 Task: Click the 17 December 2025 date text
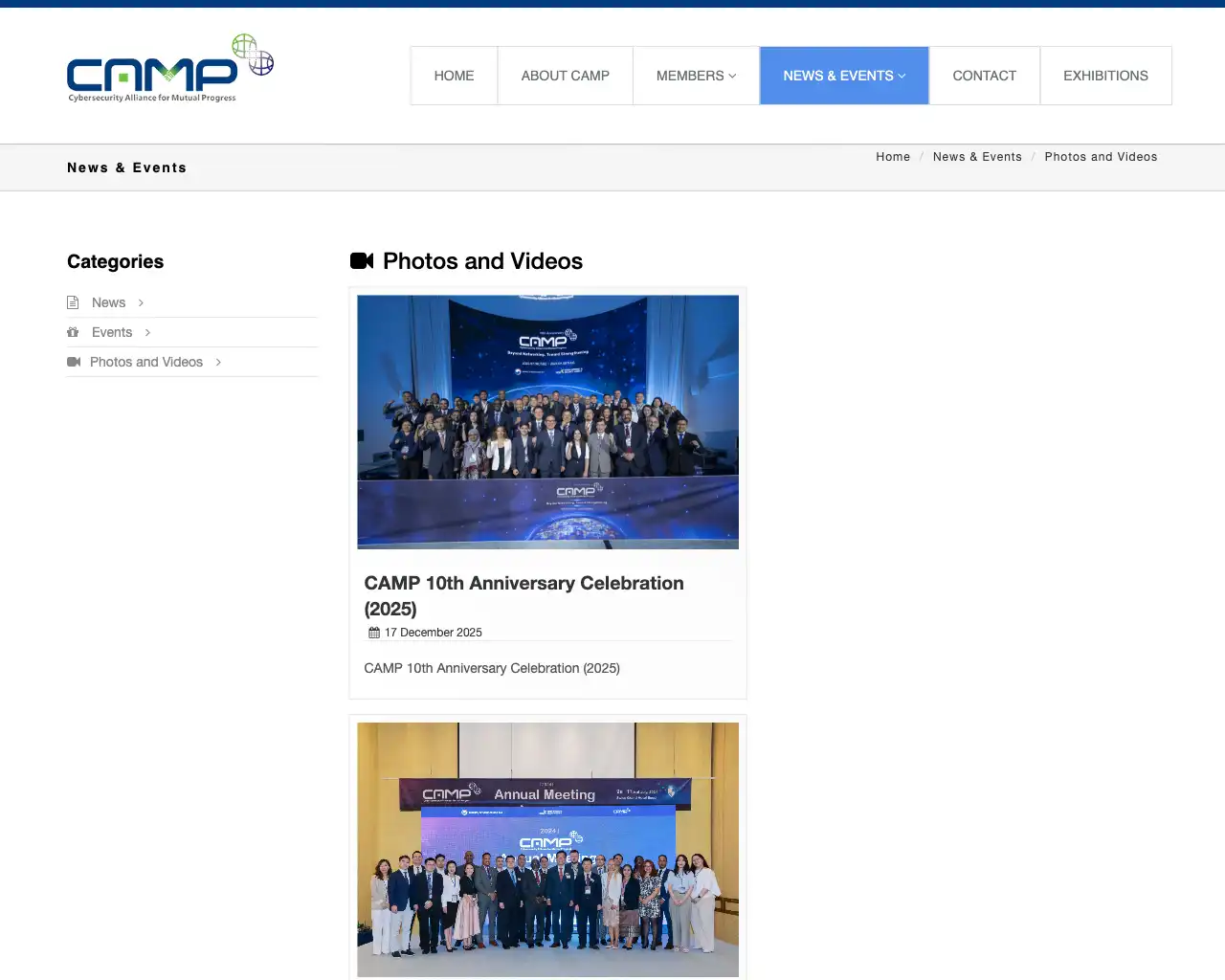click(433, 633)
